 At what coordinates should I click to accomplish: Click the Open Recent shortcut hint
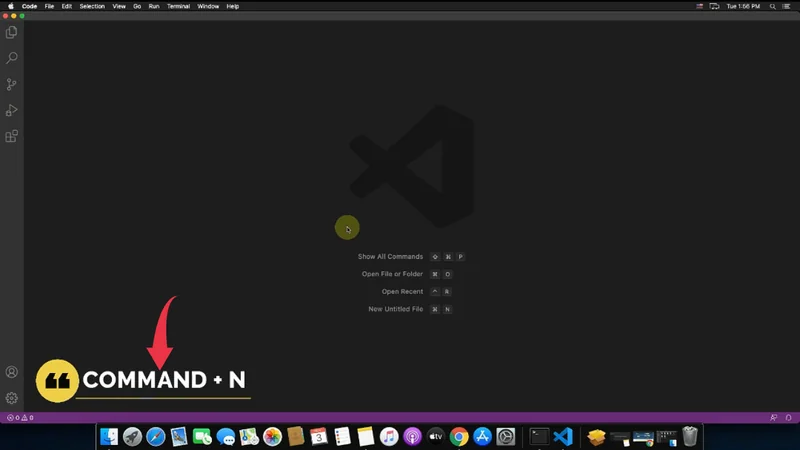pos(402,292)
